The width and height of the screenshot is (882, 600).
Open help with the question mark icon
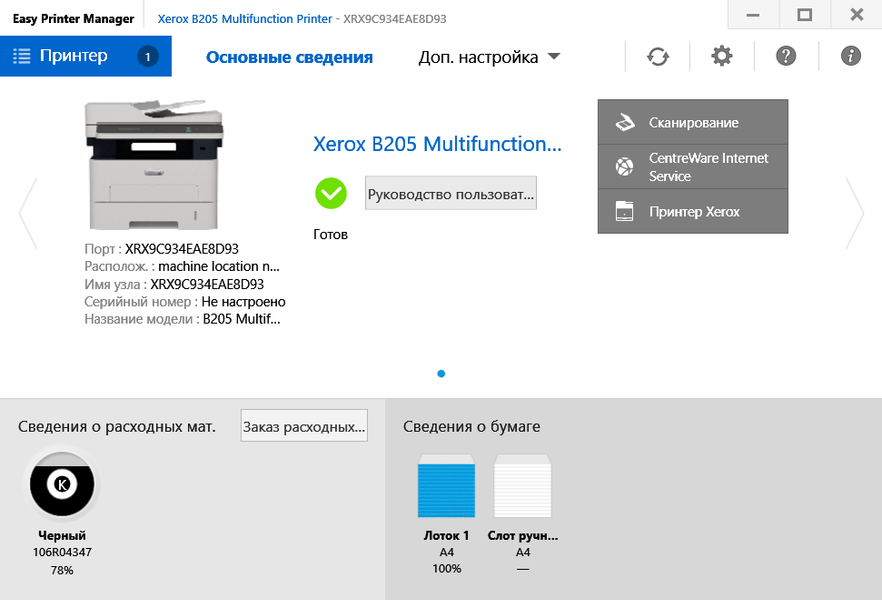tap(786, 56)
